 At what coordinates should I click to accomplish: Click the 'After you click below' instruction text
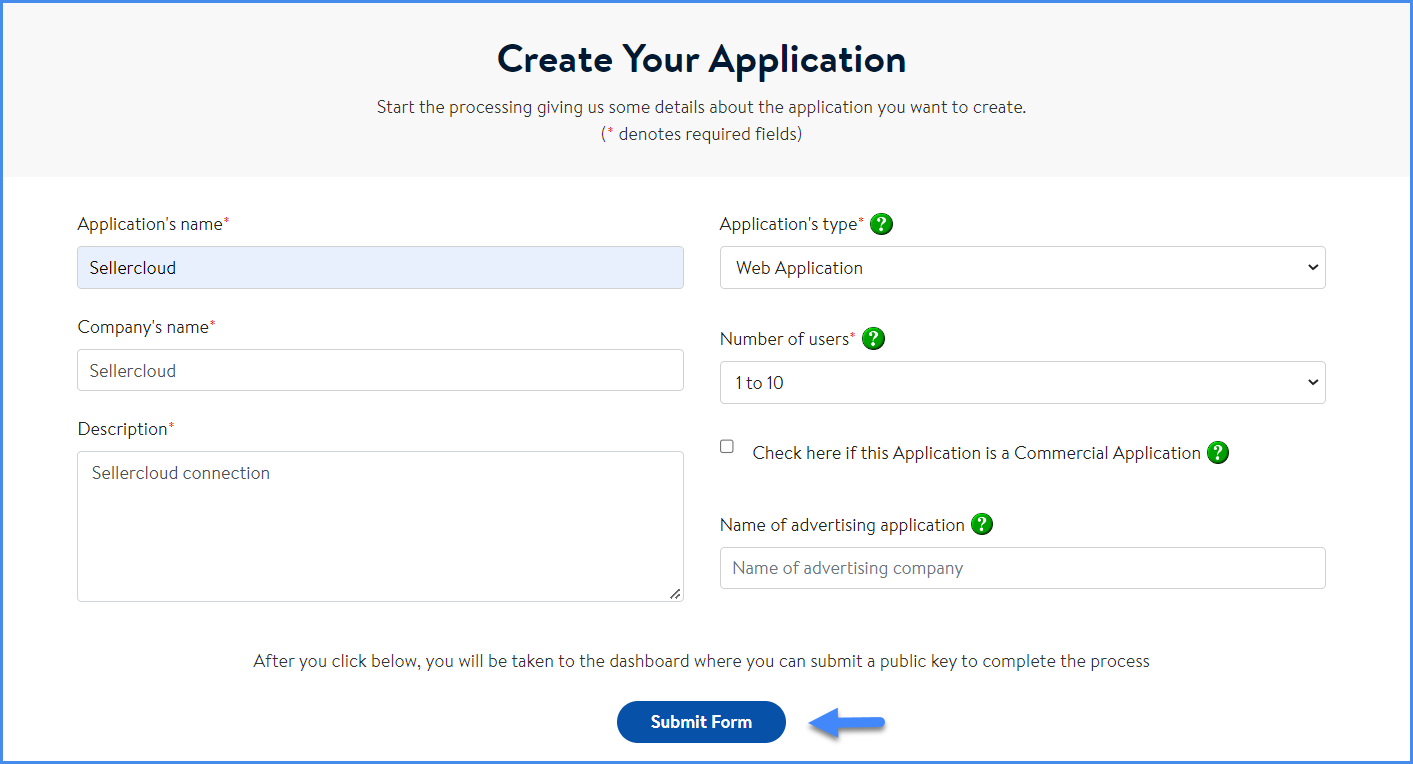coord(701,661)
